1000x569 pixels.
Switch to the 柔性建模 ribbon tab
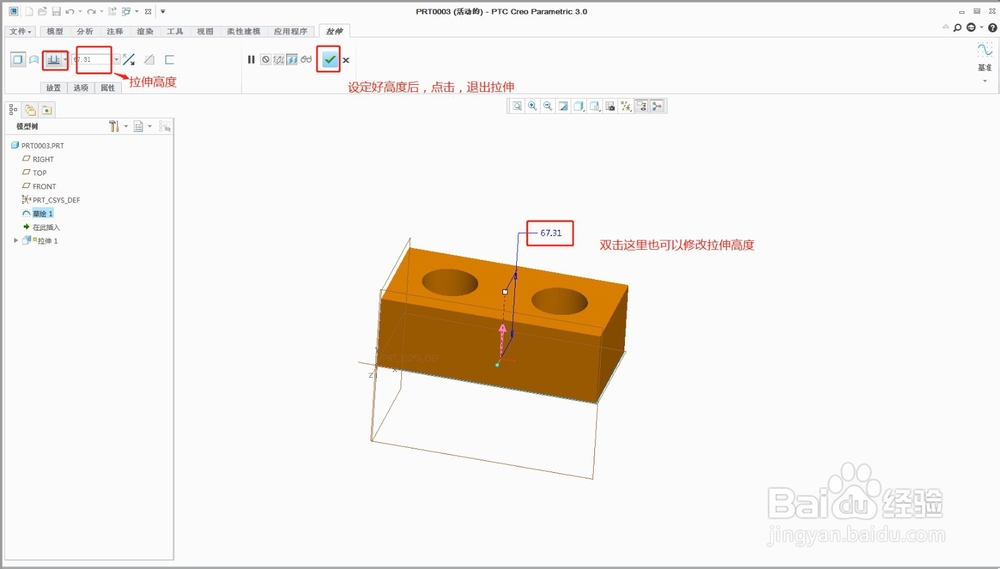(x=244, y=31)
